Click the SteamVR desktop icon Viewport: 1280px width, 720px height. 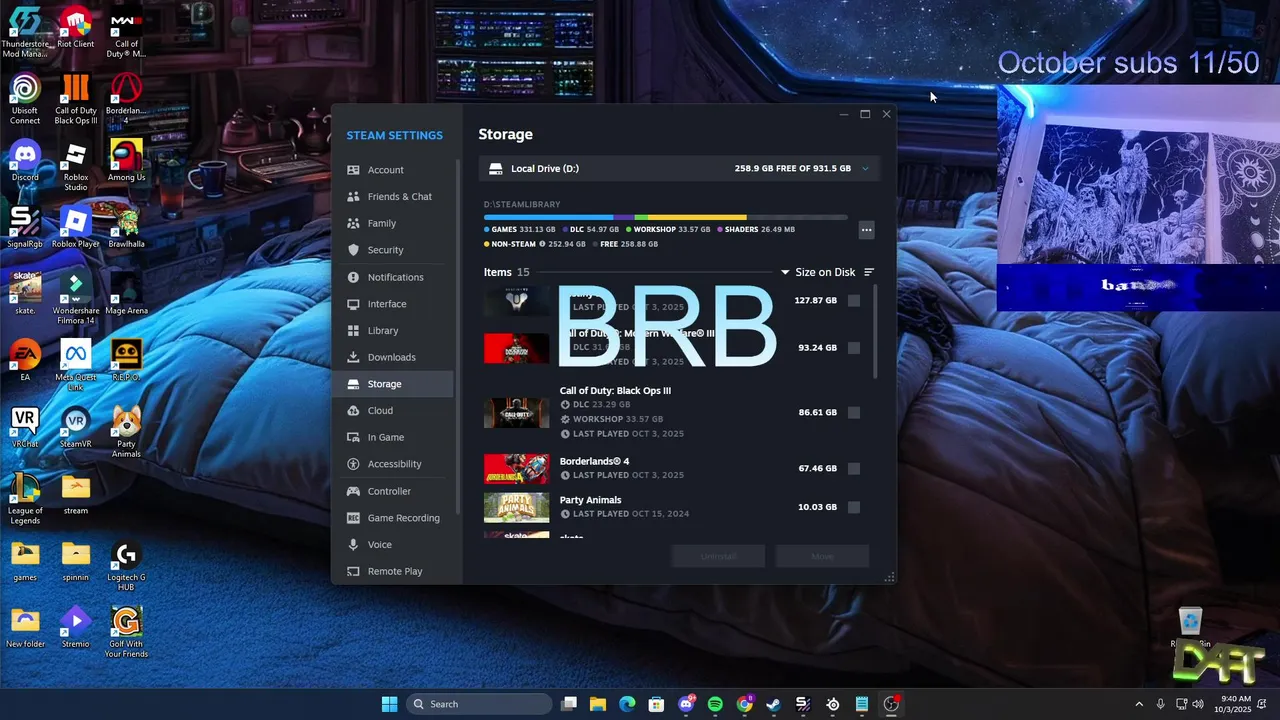pos(76,428)
